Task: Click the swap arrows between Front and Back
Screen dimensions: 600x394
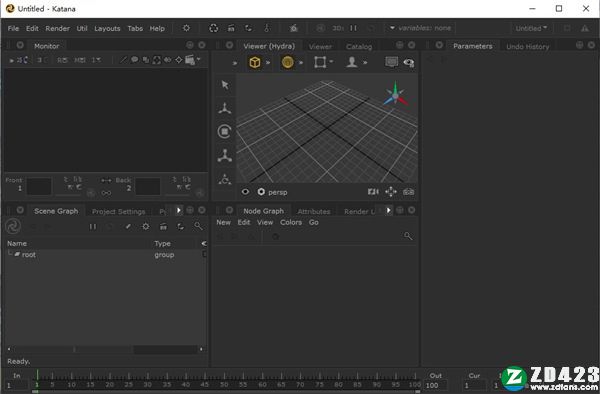Action: (106, 180)
